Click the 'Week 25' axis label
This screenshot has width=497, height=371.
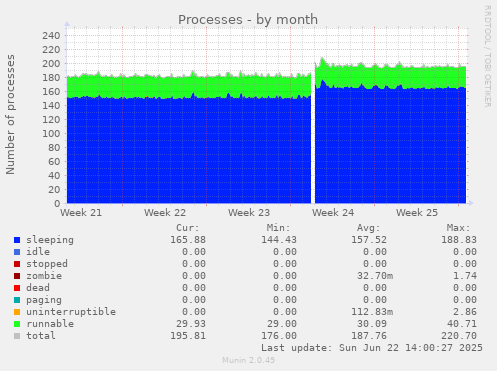click(417, 213)
